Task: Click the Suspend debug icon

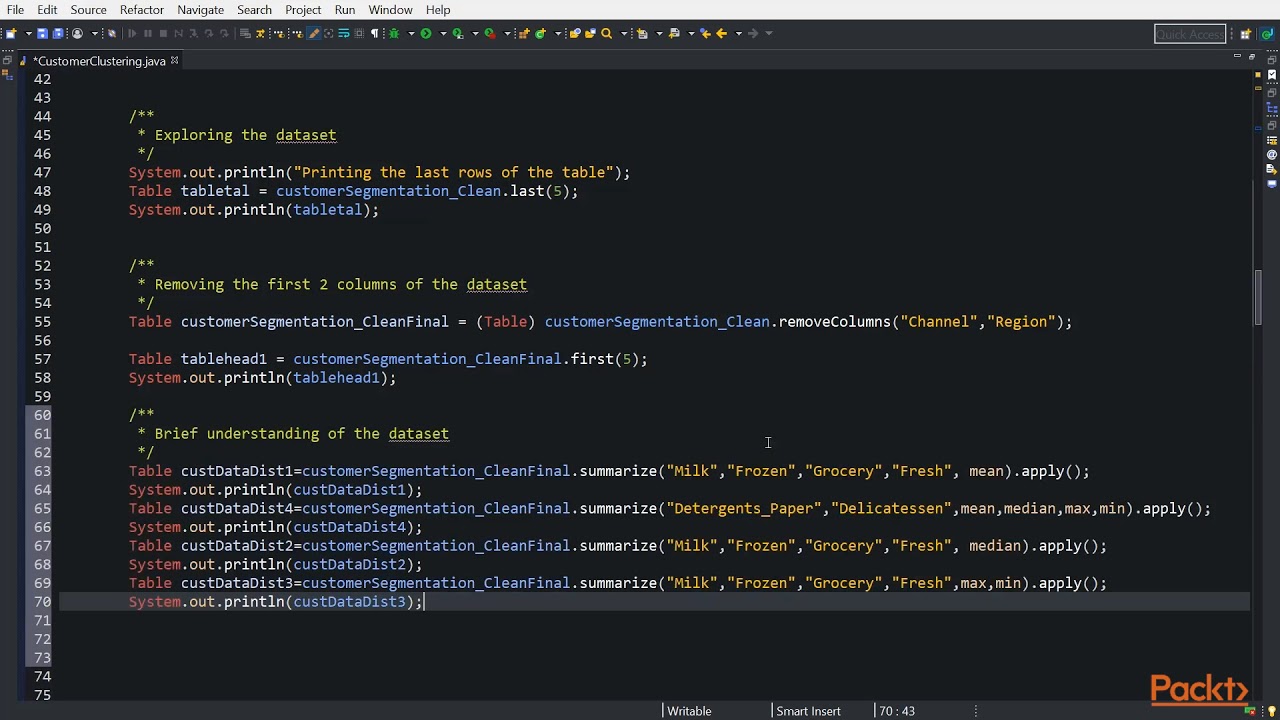Action: [147, 33]
